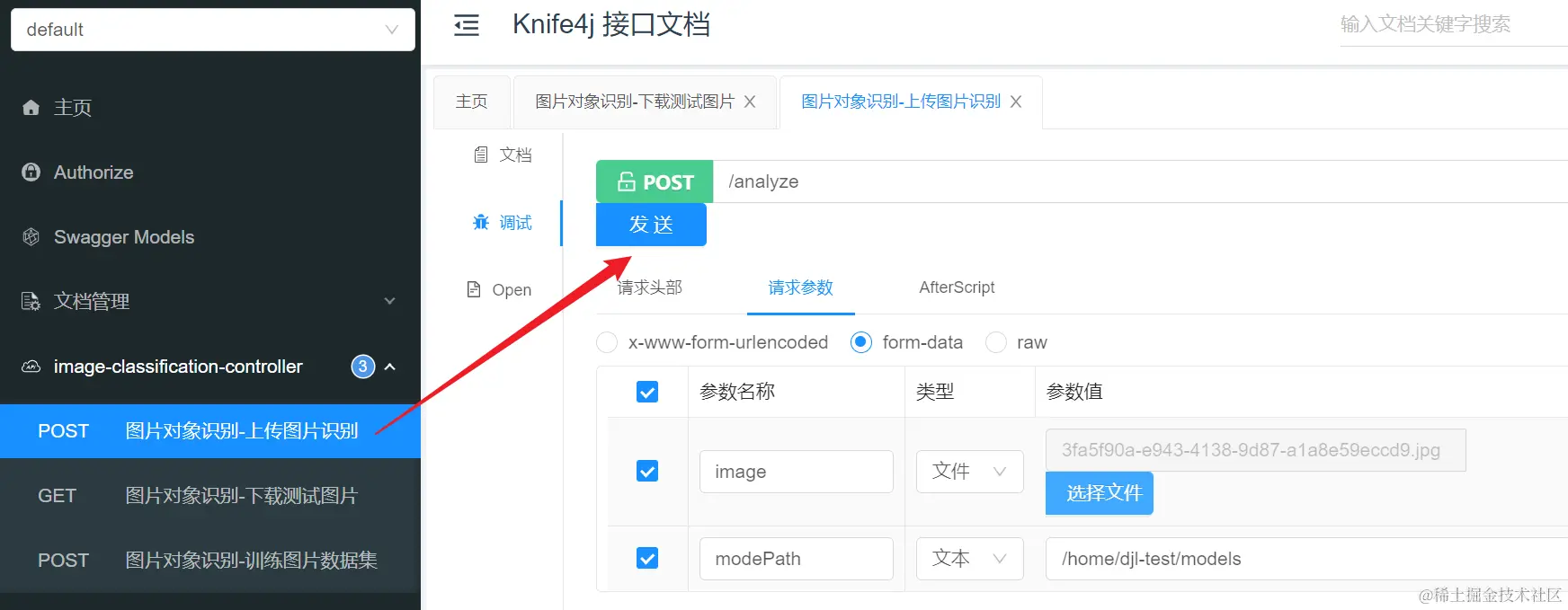Open the Open side tab
1568x610 pixels.
coord(500,289)
